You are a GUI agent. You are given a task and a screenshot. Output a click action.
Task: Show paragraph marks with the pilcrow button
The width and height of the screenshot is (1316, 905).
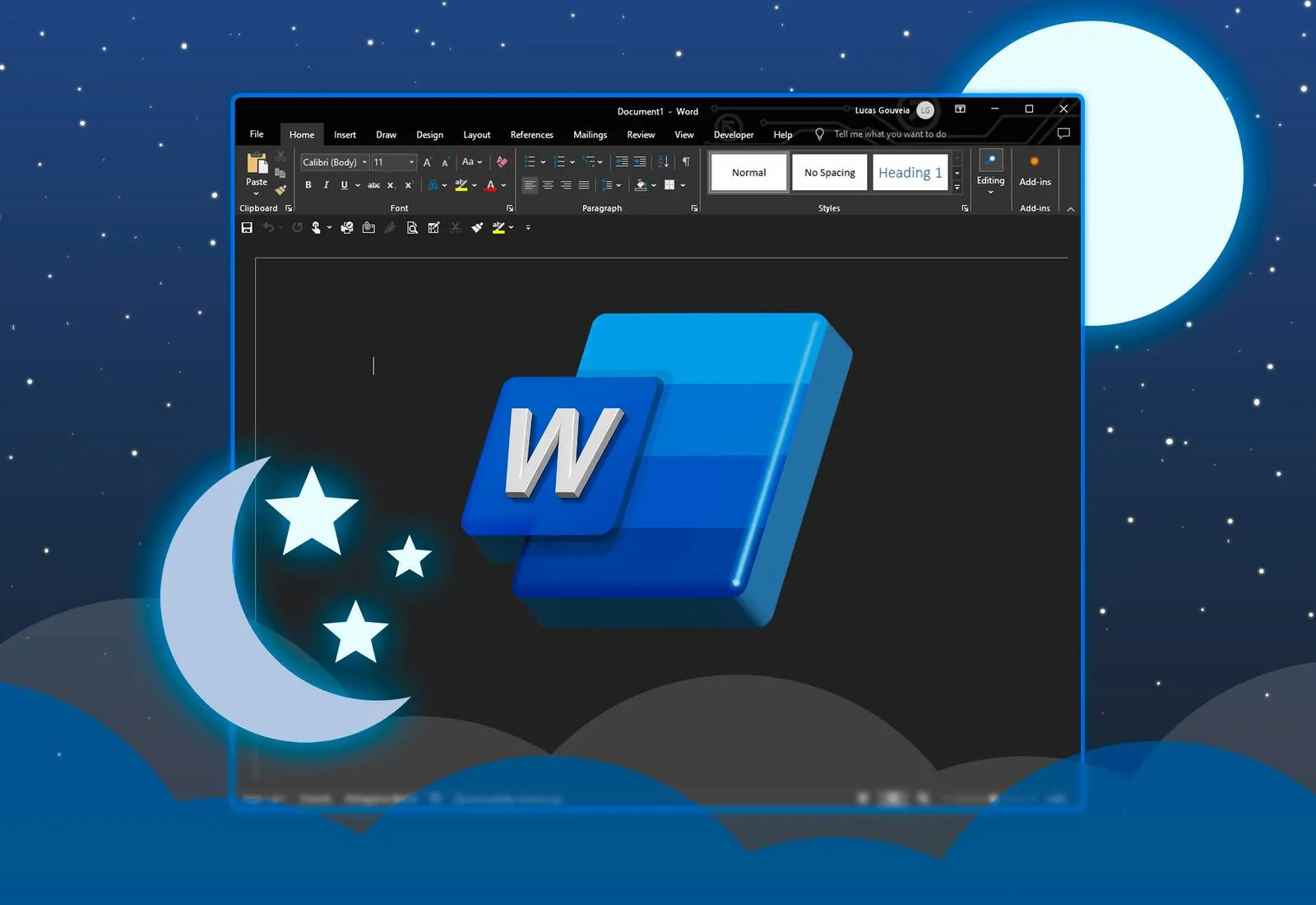(x=686, y=162)
